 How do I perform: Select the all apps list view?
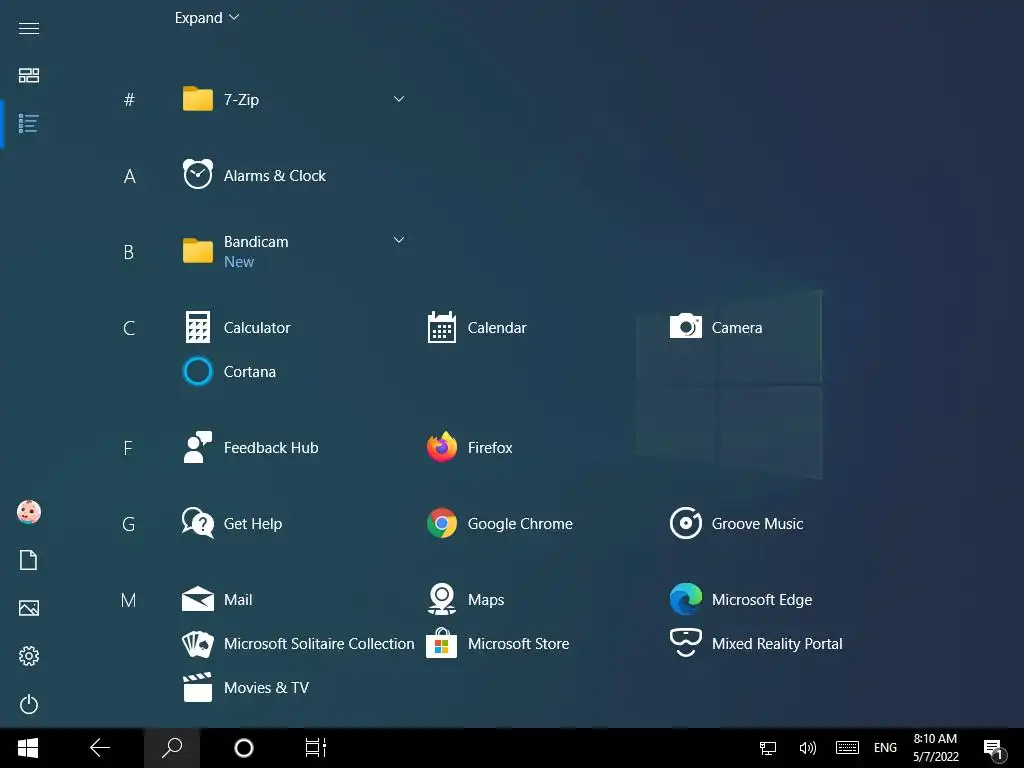point(29,123)
